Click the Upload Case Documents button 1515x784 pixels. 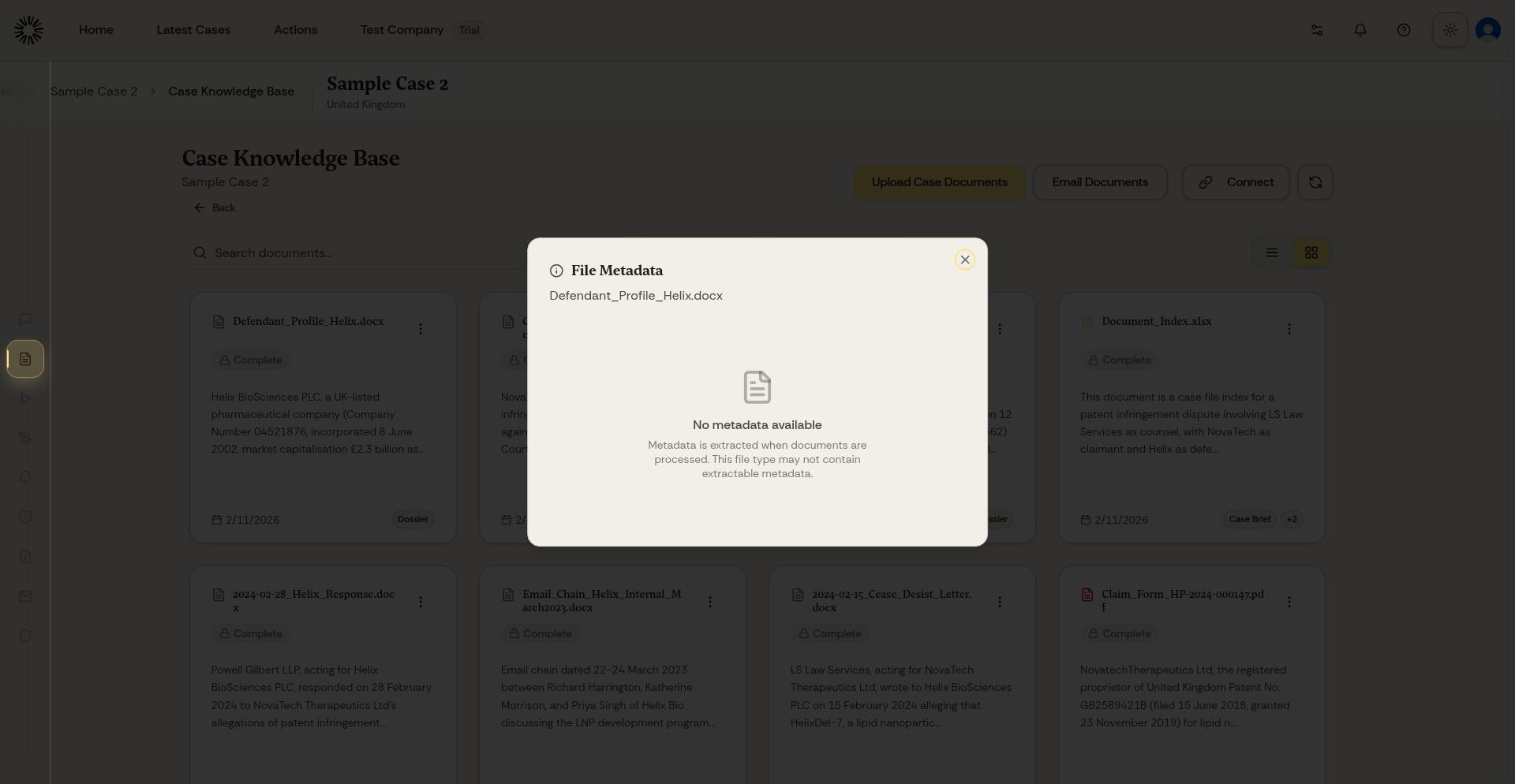click(939, 182)
